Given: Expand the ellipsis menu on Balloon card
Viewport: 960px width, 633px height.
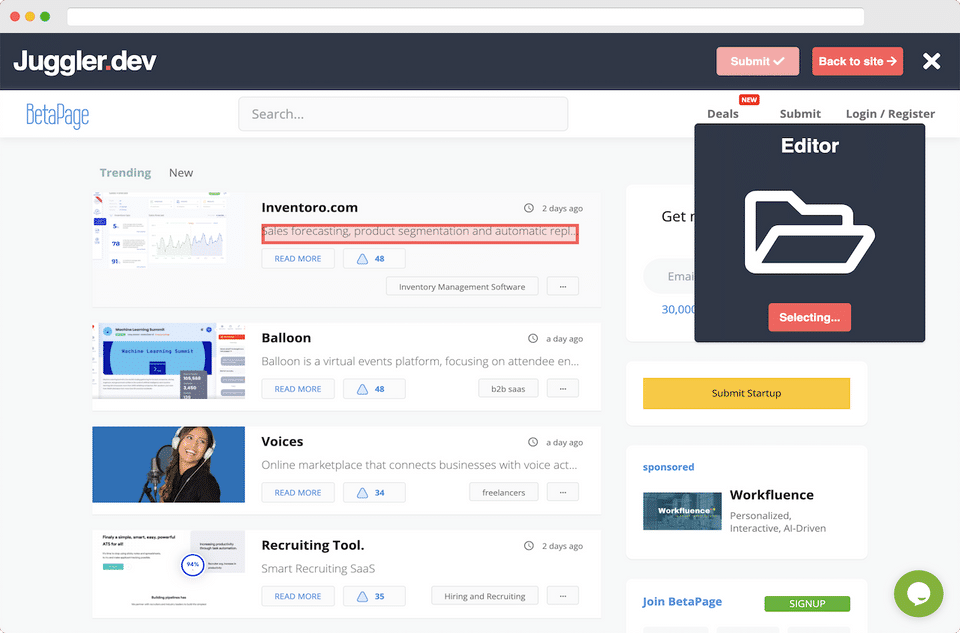Looking at the screenshot, I should point(563,388).
